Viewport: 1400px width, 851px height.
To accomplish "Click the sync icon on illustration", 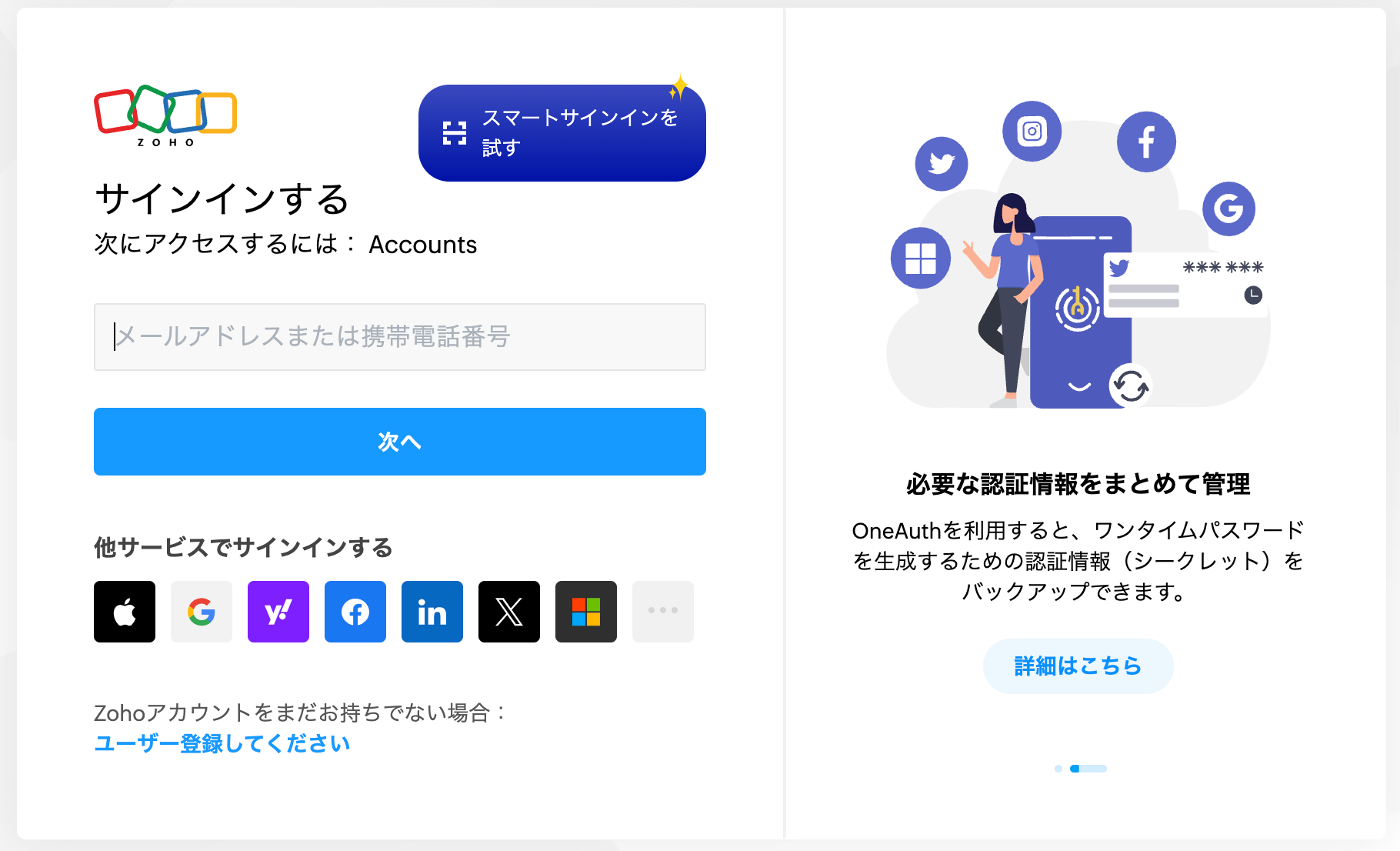I will pyautogui.click(x=1130, y=385).
